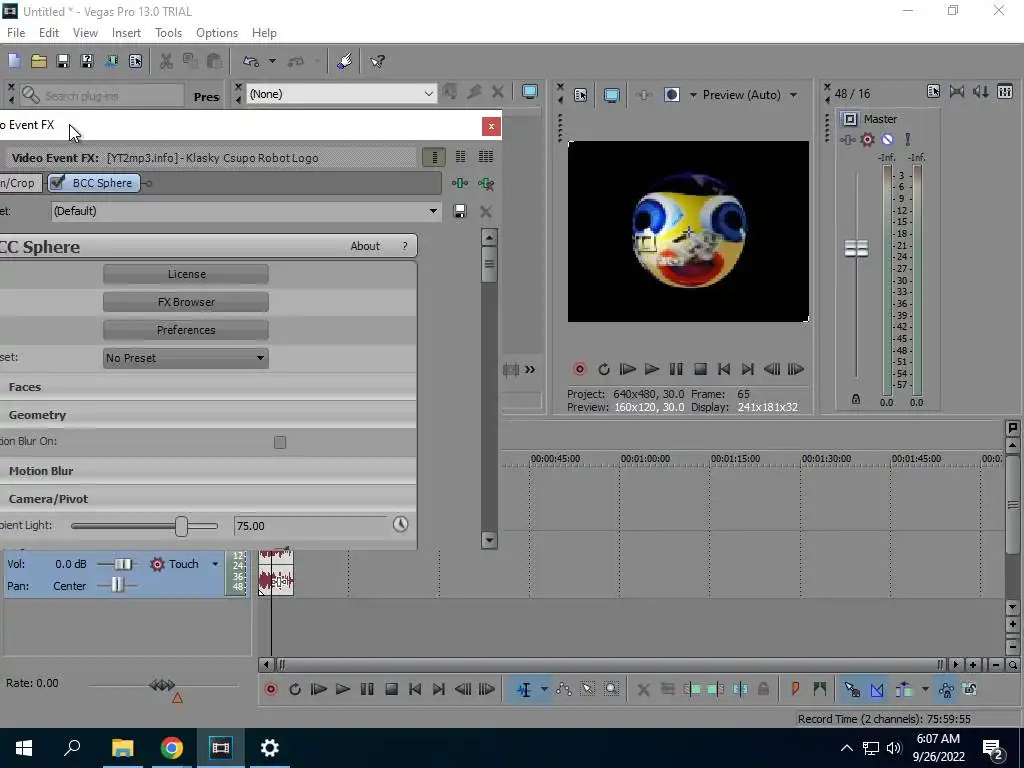Click the Save toolbar icon
Viewport: 1024px width, 768px height.
(63, 61)
